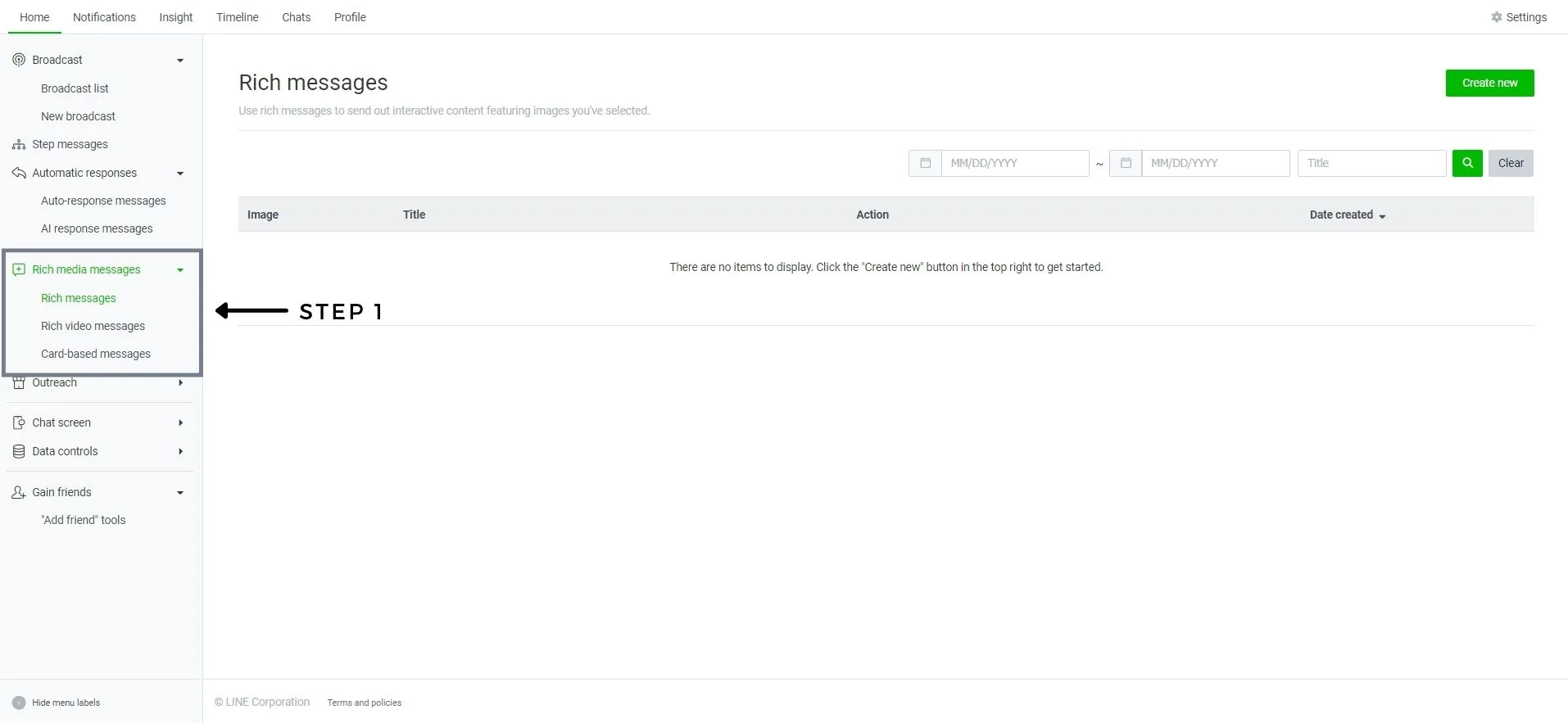The height and width of the screenshot is (723, 1568).
Task: Collapse the Broadcast section arrow
Action: [180, 61]
